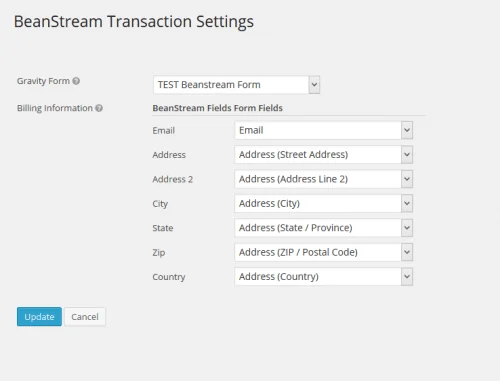The image size is (500, 381).
Task: Expand the Address (Address Line 2) dropdown
Action: point(323,179)
